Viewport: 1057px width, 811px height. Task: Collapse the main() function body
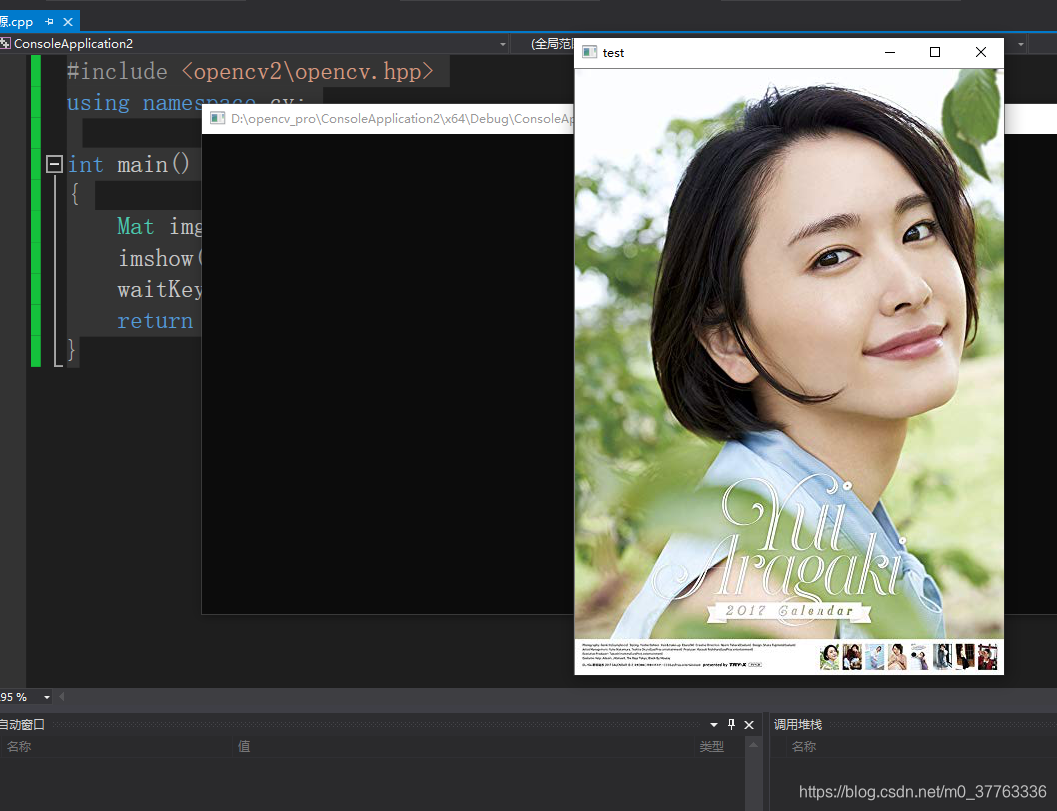(54, 163)
